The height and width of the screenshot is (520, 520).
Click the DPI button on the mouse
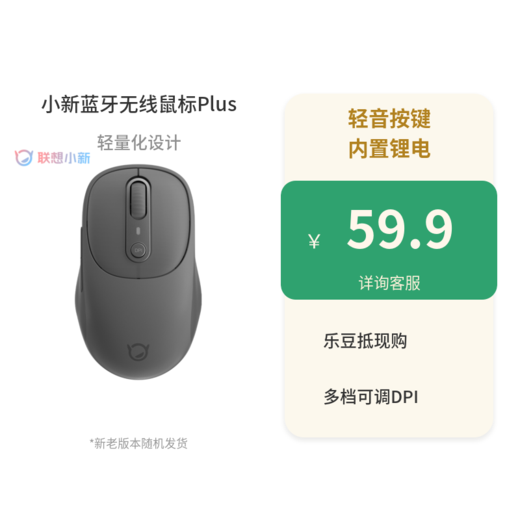click(138, 250)
